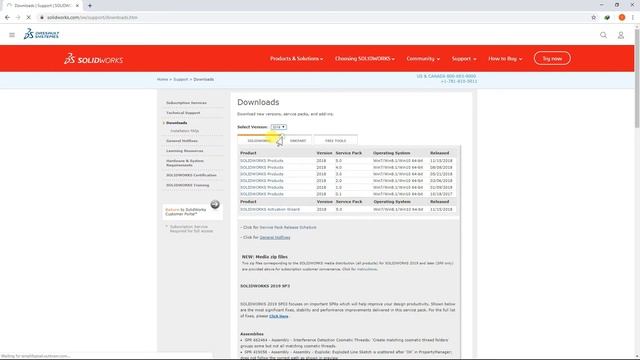Open the site search magnifier icon

tap(603, 35)
